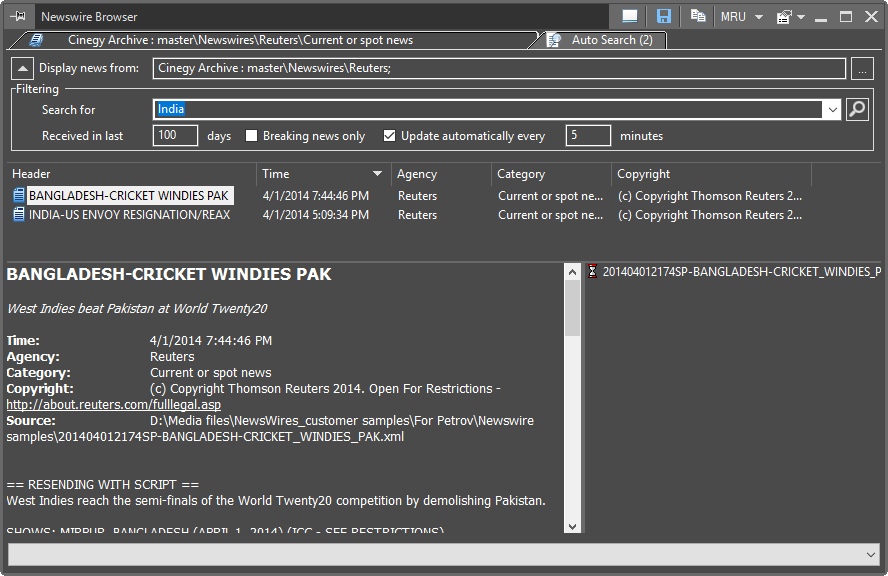Image resolution: width=888 pixels, height=576 pixels.
Task: Click the BANGLADESH-CRICKET WINDIES PAK preview heading
Action: click(169, 274)
